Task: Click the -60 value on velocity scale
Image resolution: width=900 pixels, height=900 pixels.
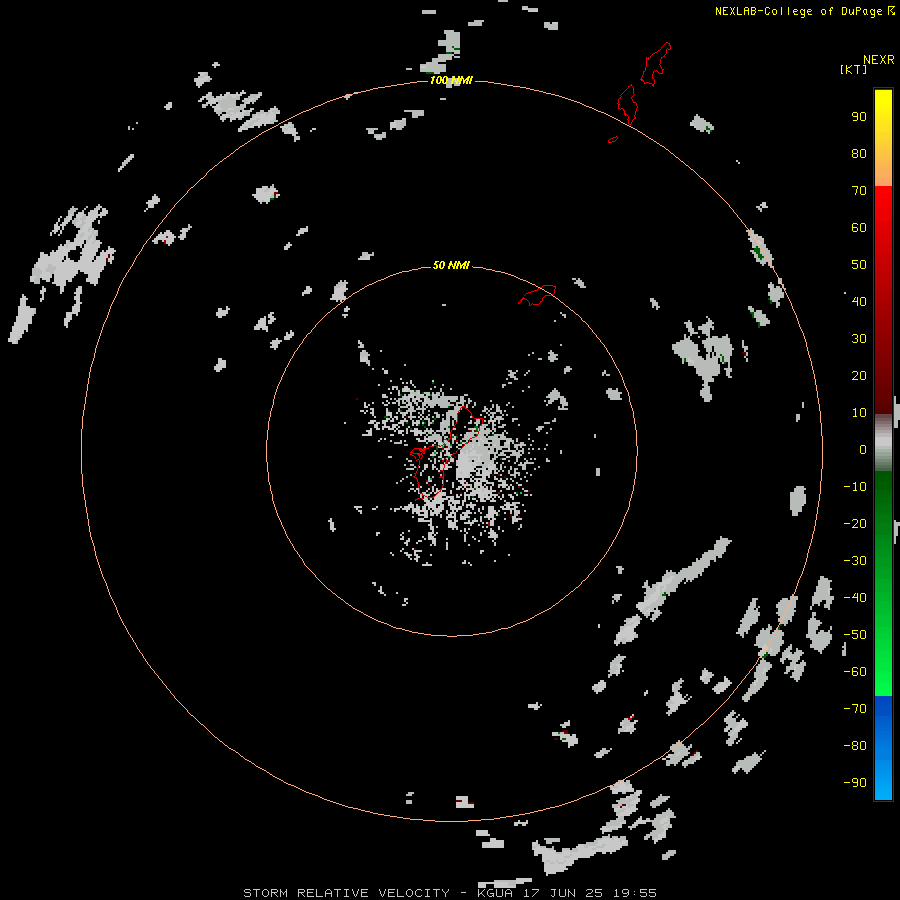Action: [x=855, y=672]
